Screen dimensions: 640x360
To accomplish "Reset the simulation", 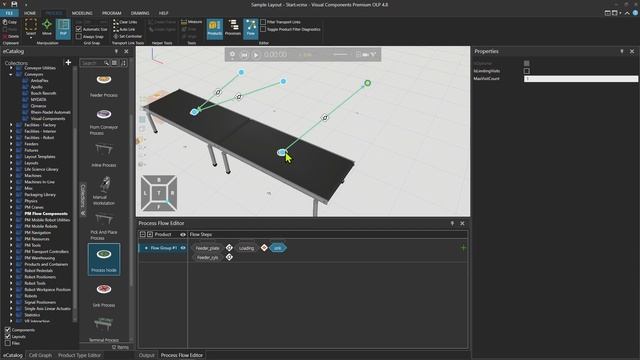I will pos(244,55).
